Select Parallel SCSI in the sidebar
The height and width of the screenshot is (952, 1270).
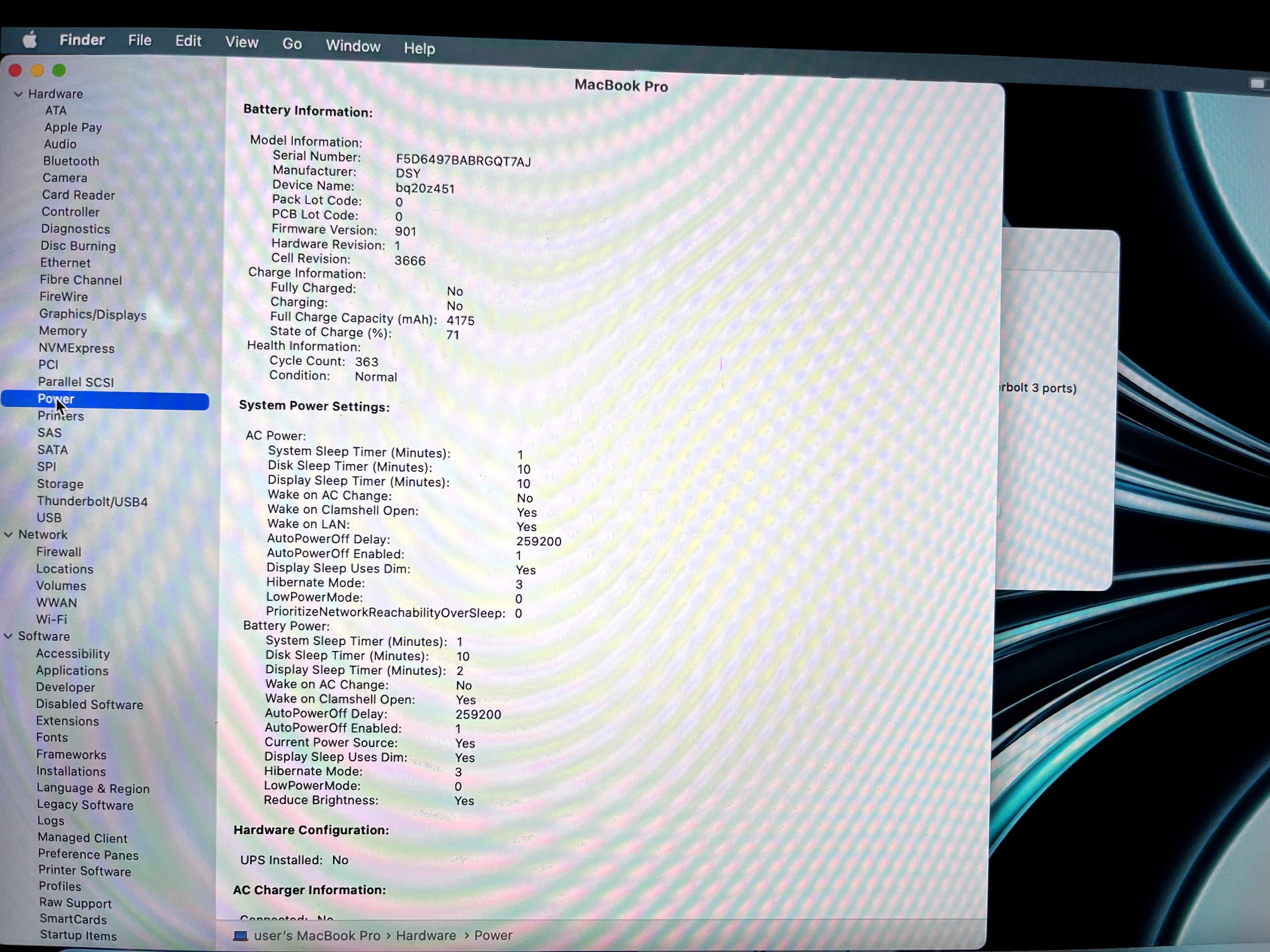76,382
